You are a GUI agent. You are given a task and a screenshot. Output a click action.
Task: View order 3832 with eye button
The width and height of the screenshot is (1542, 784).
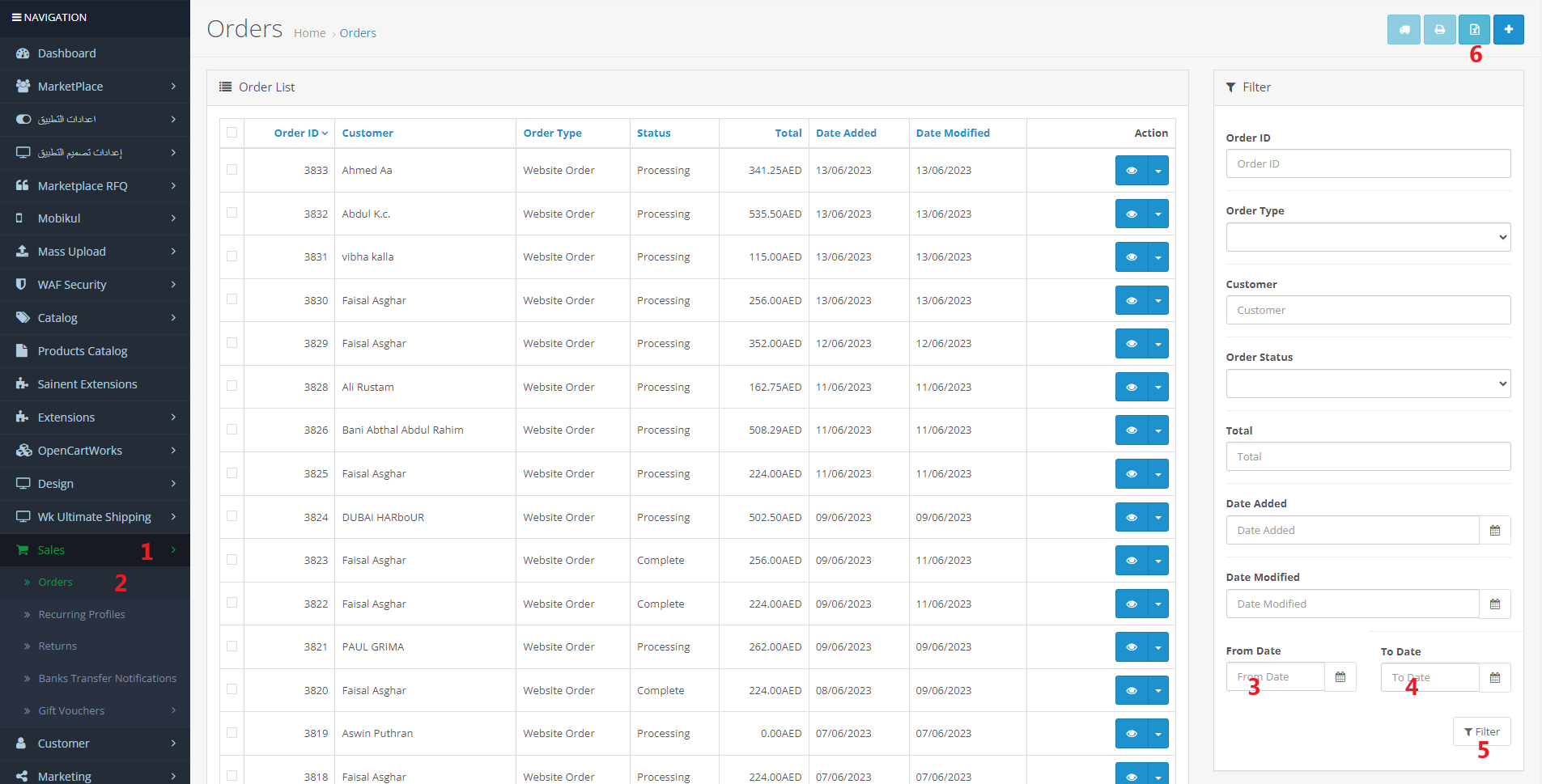coord(1132,214)
